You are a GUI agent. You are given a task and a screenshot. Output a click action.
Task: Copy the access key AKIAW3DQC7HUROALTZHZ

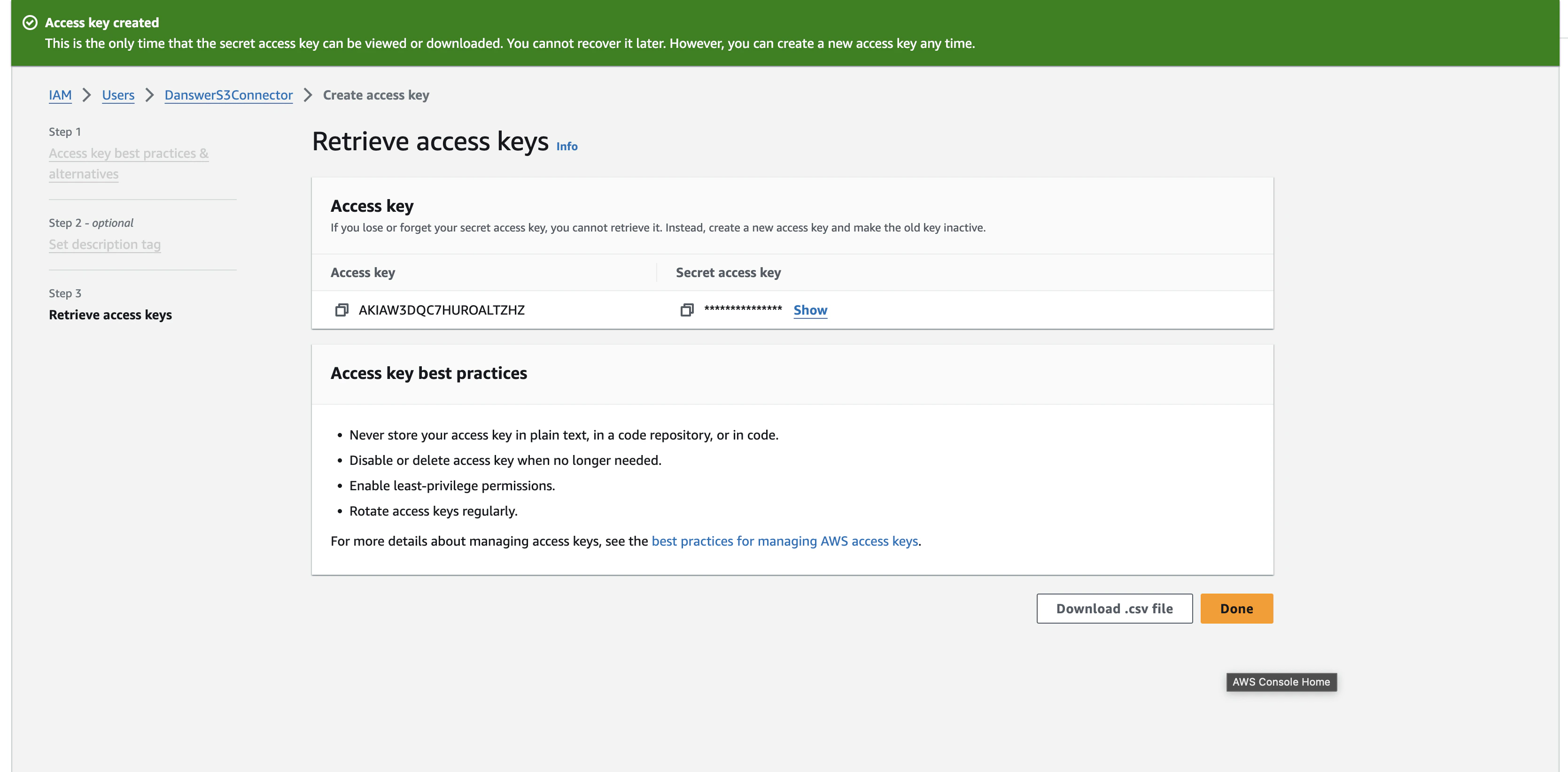click(342, 309)
